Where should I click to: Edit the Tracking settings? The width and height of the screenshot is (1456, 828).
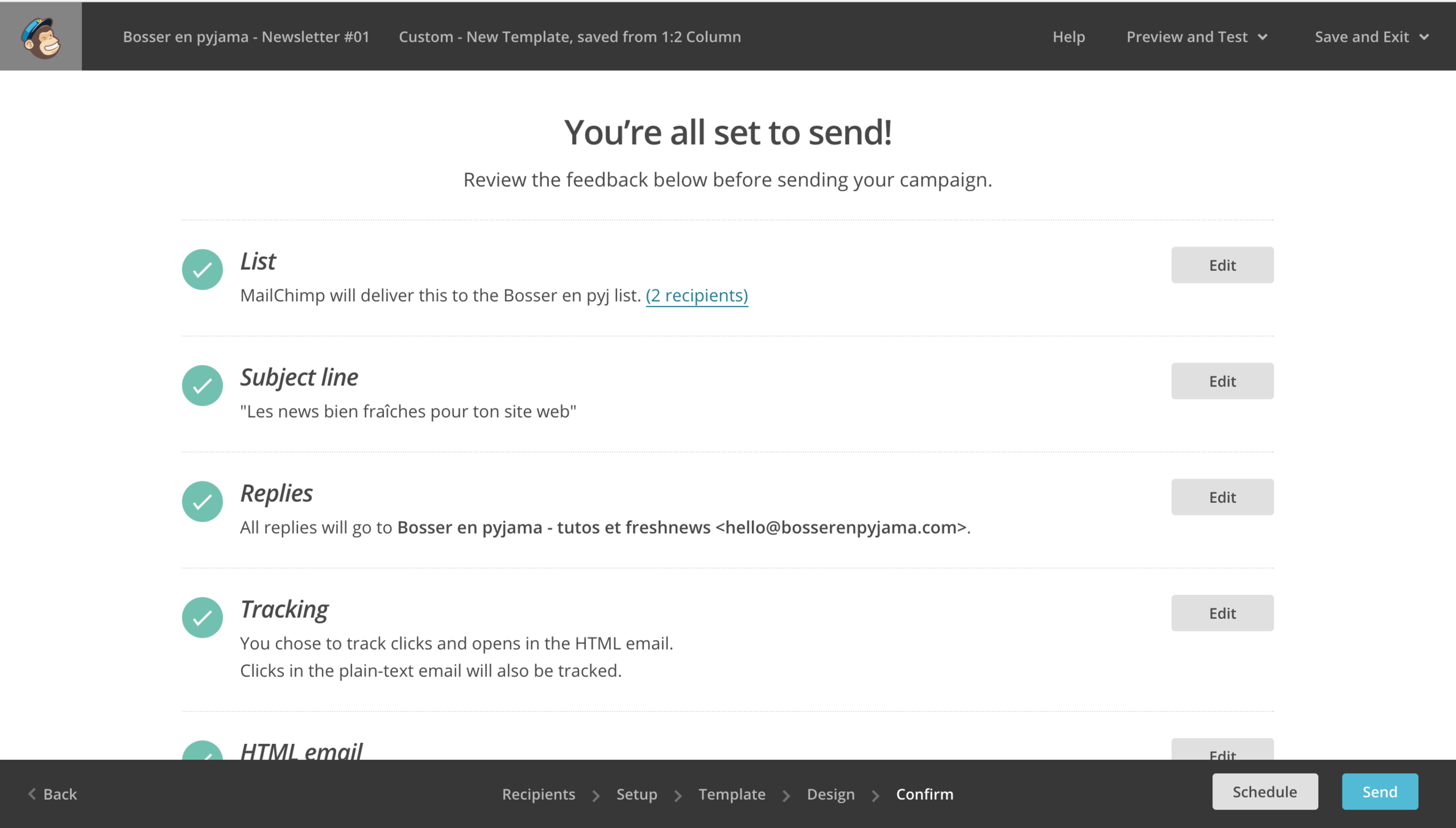tap(1221, 613)
